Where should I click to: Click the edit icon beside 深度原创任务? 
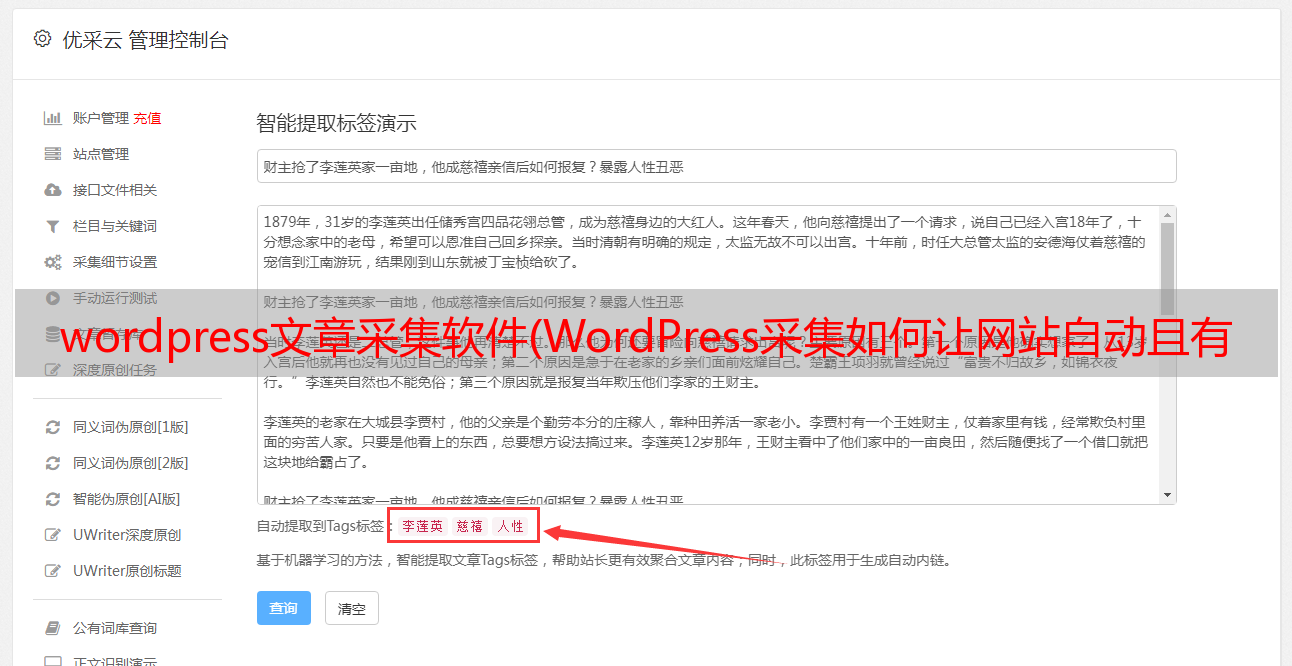click(x=52, y=370)
